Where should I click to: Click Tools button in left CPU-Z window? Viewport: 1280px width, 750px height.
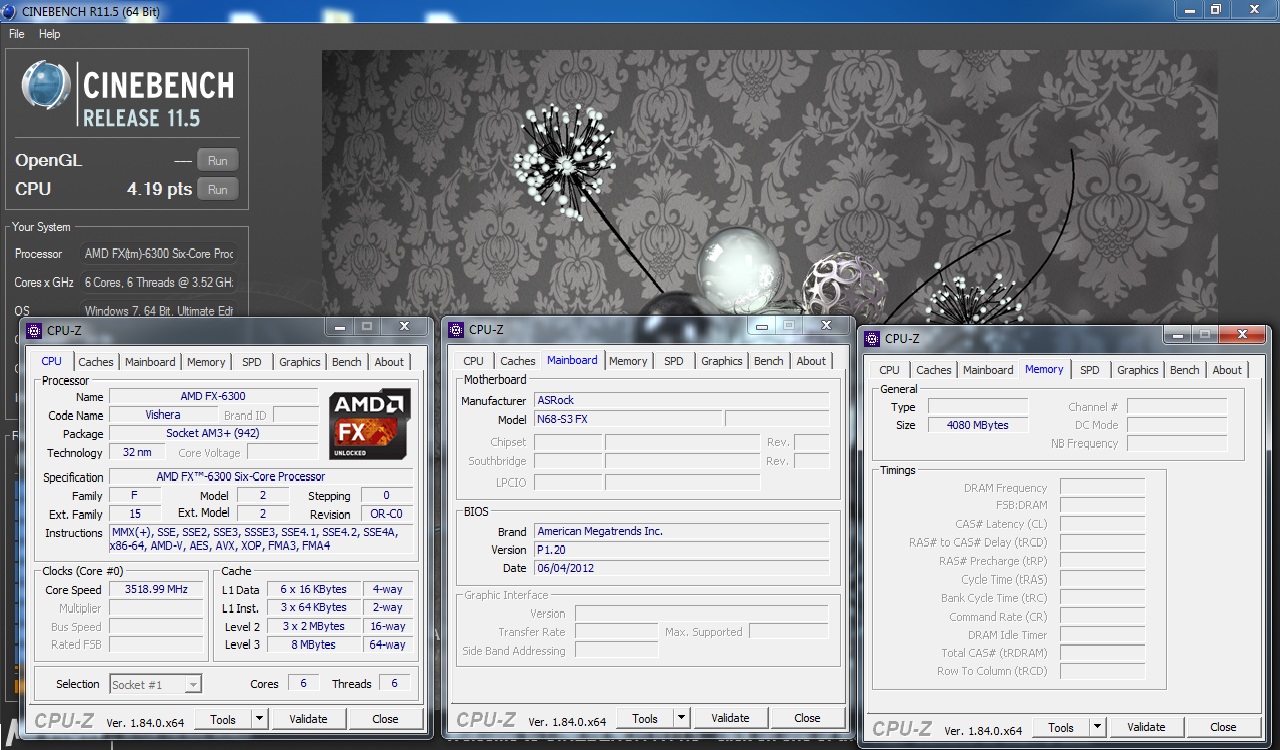coord(223,718)
